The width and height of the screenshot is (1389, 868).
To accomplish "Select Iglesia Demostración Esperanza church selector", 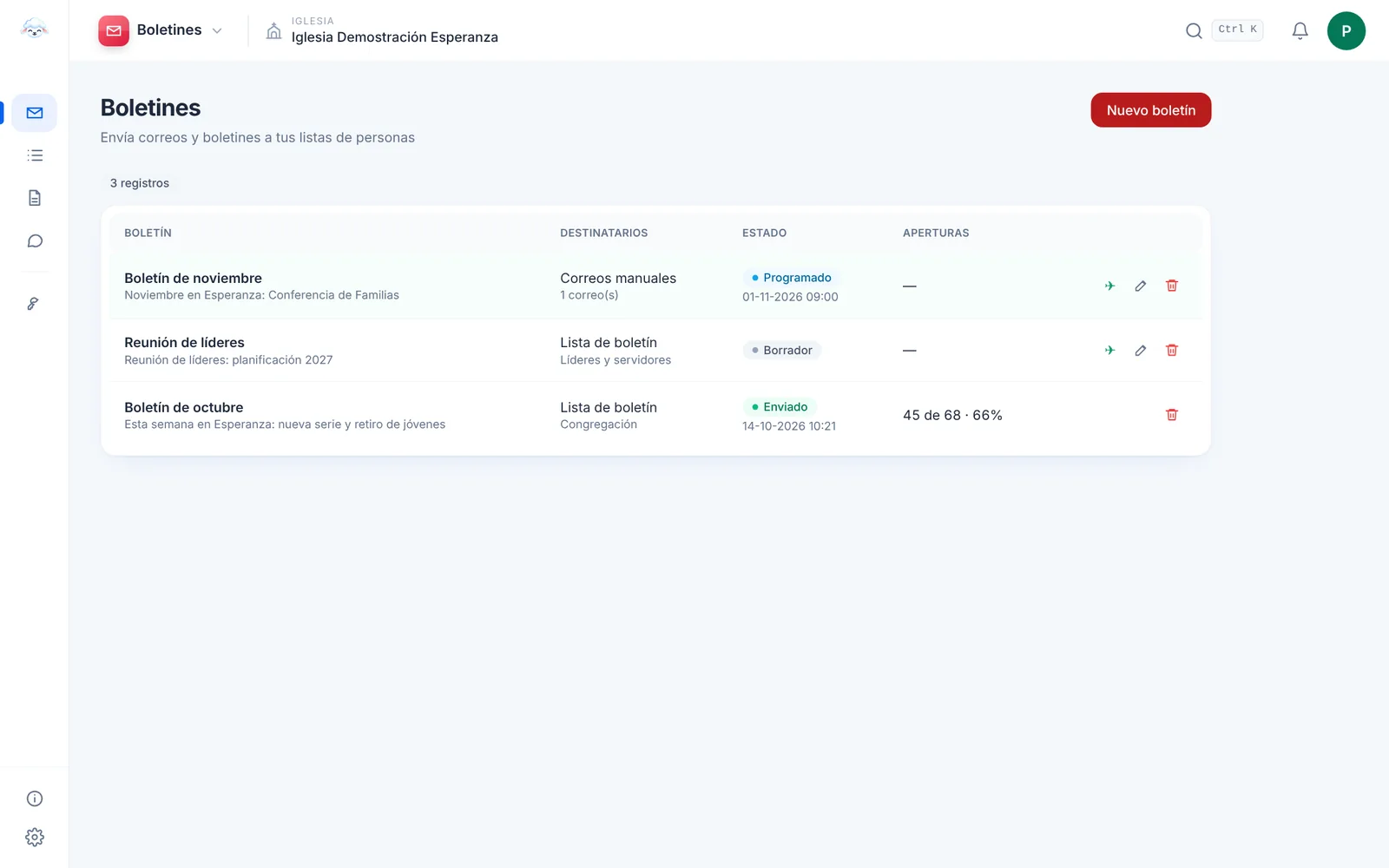I will coord(382,30).
